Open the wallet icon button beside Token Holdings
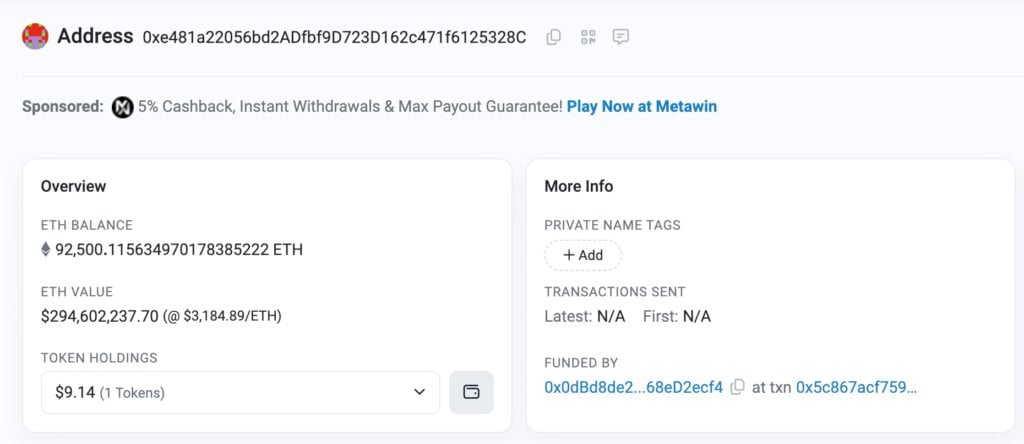 click(471, 392)
